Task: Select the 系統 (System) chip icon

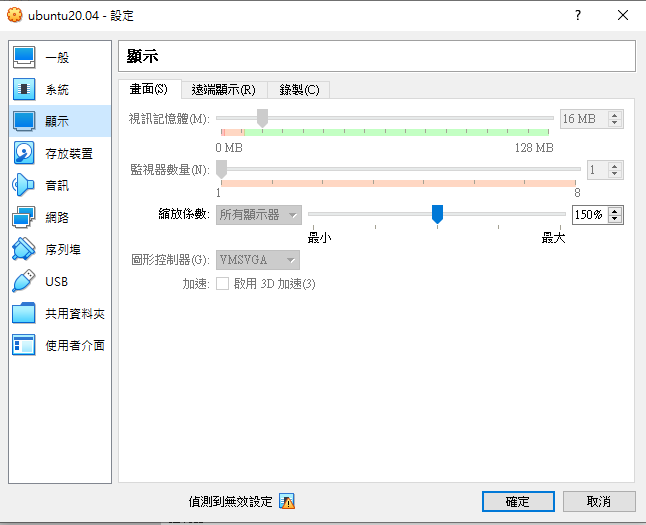Action: 25,89
